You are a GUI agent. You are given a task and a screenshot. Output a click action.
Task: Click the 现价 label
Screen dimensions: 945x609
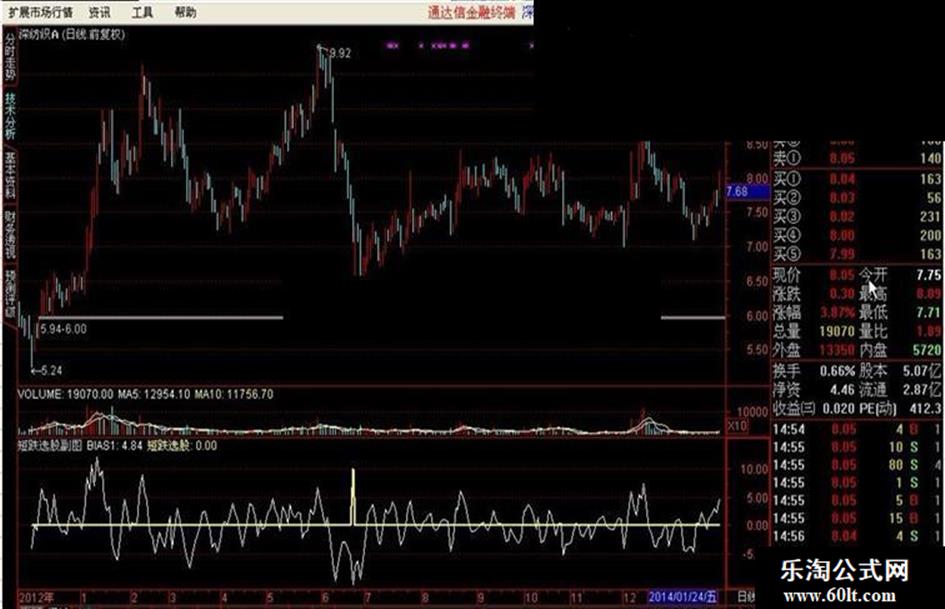point(787,275)
